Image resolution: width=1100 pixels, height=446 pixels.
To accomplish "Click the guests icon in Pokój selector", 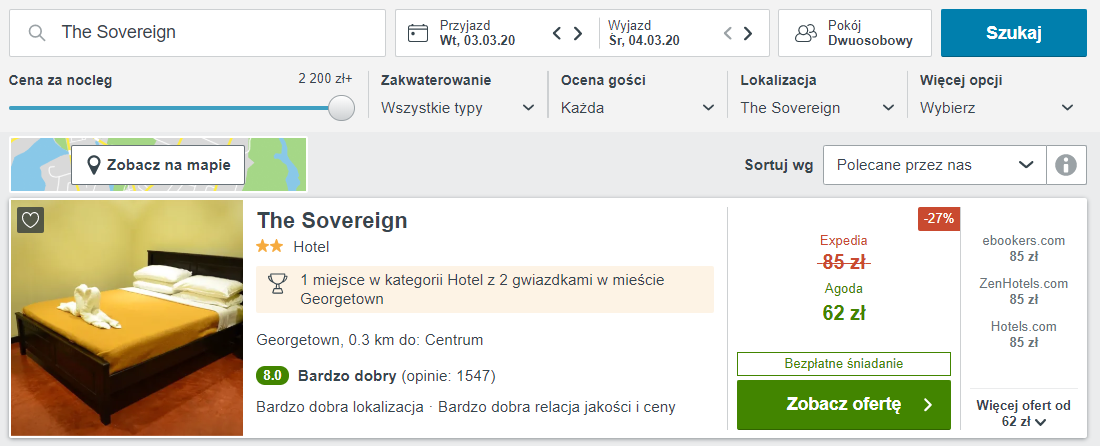I will [806, 33].
